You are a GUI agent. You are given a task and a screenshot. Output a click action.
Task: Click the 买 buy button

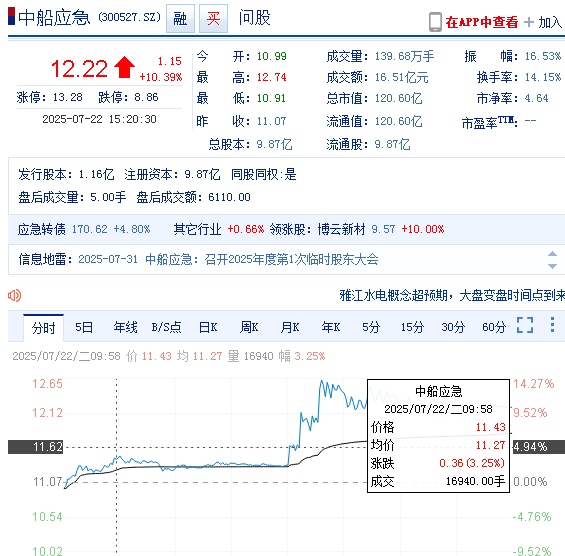[x=213, y=18]
